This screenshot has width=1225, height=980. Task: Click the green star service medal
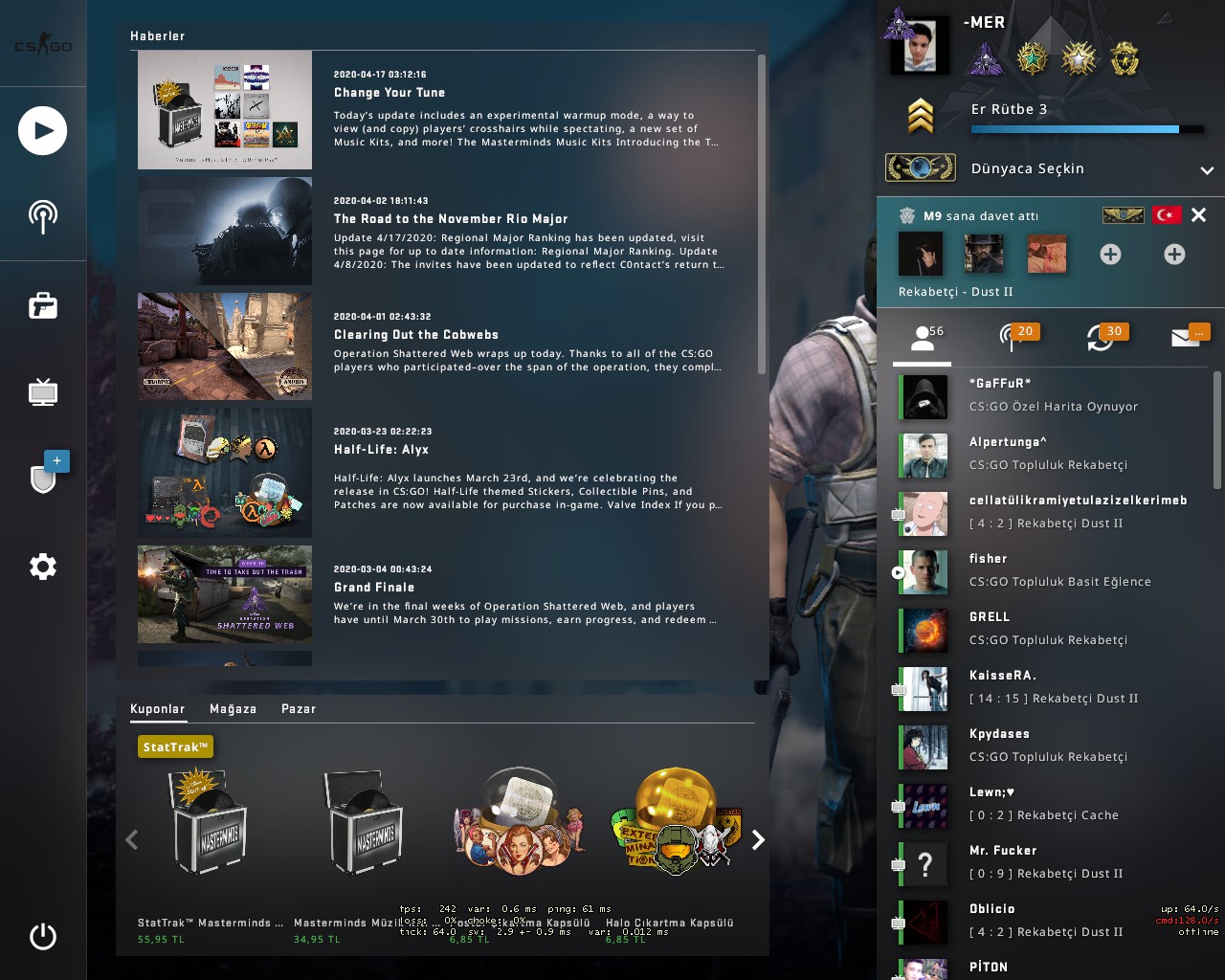pos(1032,59)
